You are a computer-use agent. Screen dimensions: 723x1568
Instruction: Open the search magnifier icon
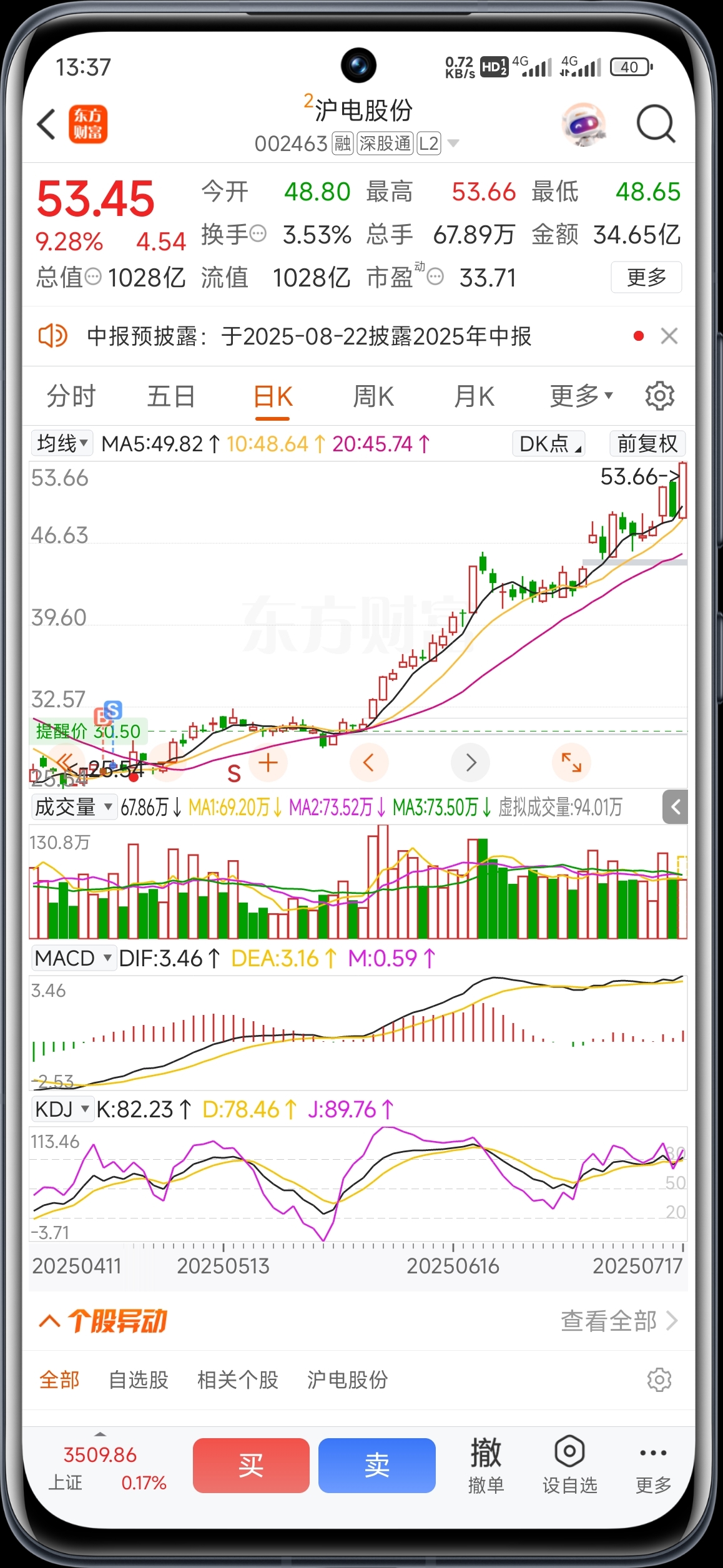tap(656, 124)
